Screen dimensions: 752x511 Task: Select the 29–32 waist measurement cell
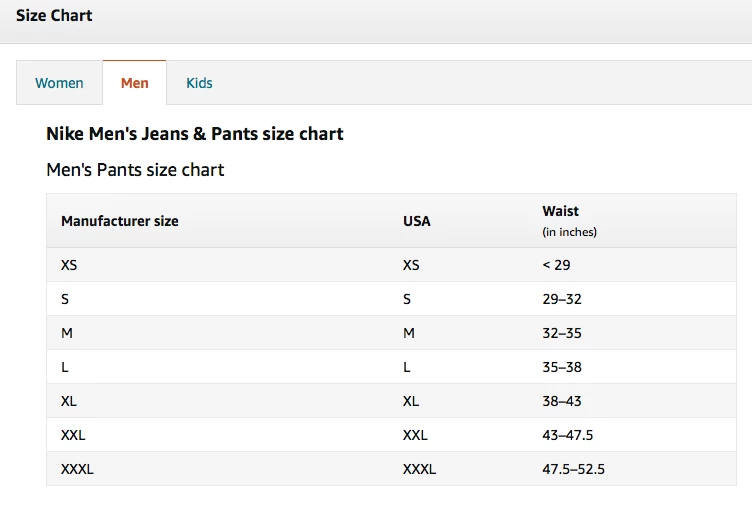[562, 299]
